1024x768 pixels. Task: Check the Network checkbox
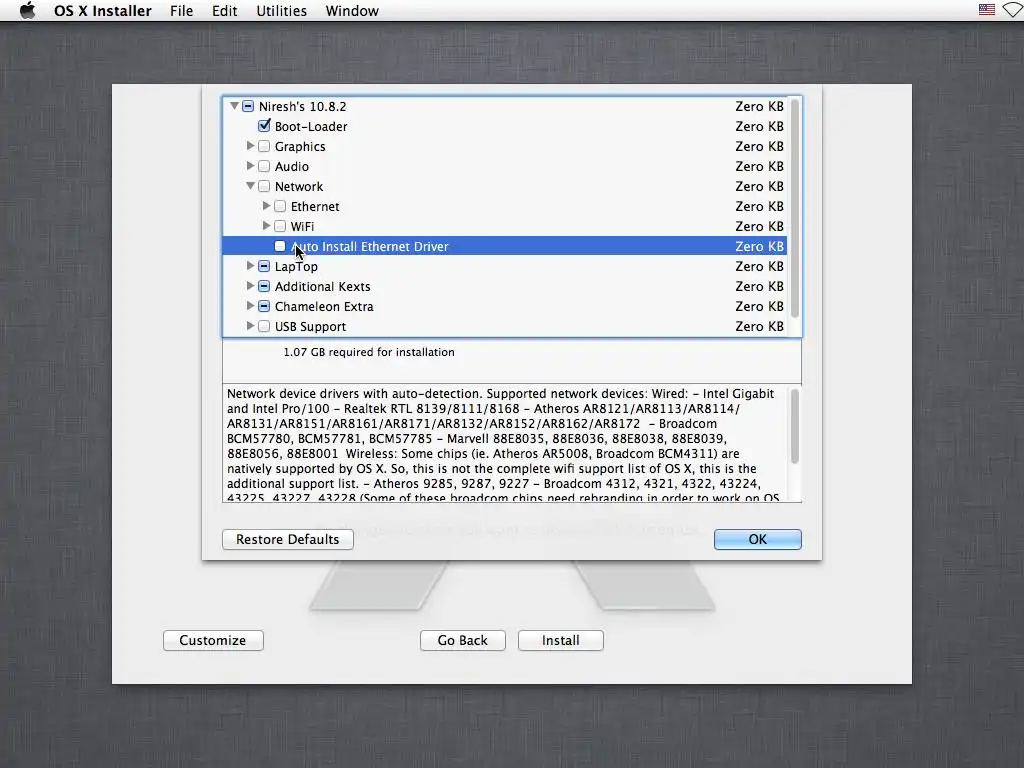pyautogui.click(x=264, y=186)
